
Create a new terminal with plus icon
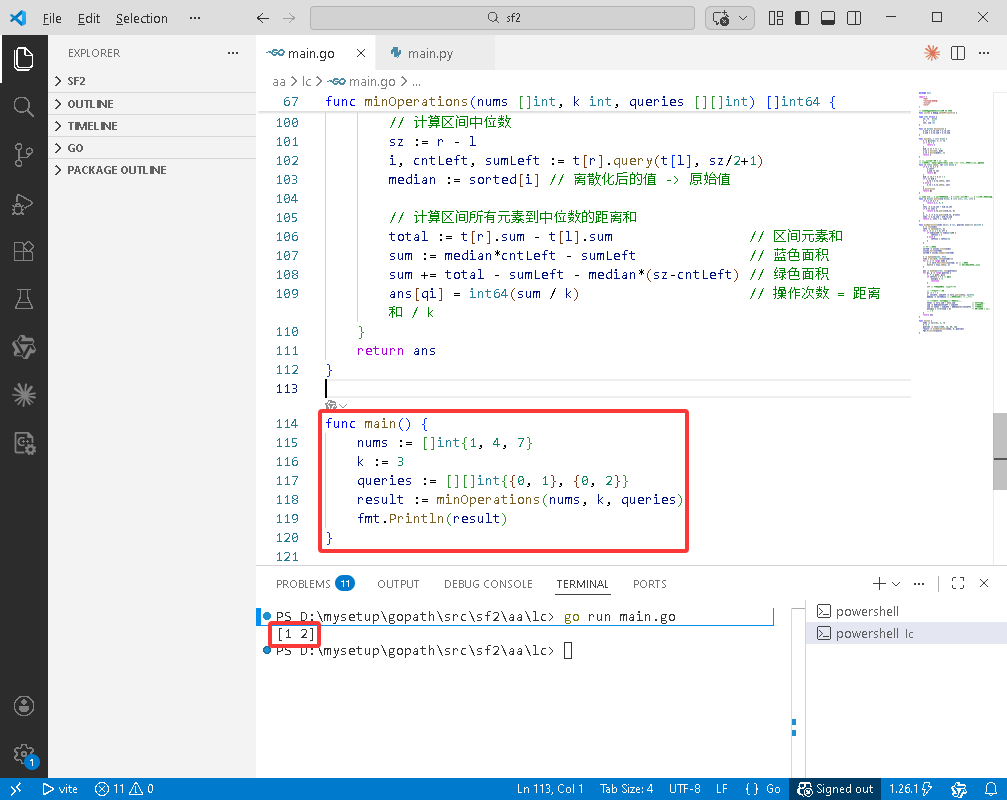[x=879, y=583]
